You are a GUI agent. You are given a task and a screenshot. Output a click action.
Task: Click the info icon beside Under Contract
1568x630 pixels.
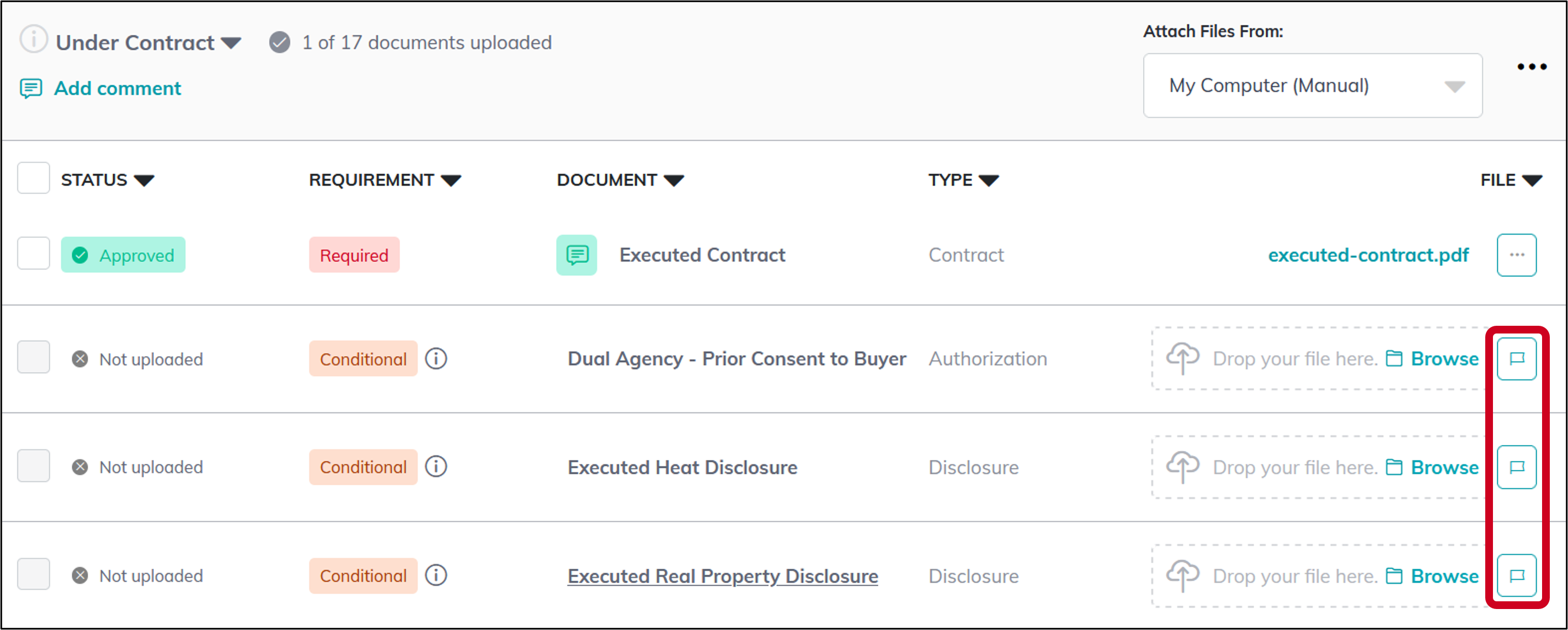coord(34,40)
